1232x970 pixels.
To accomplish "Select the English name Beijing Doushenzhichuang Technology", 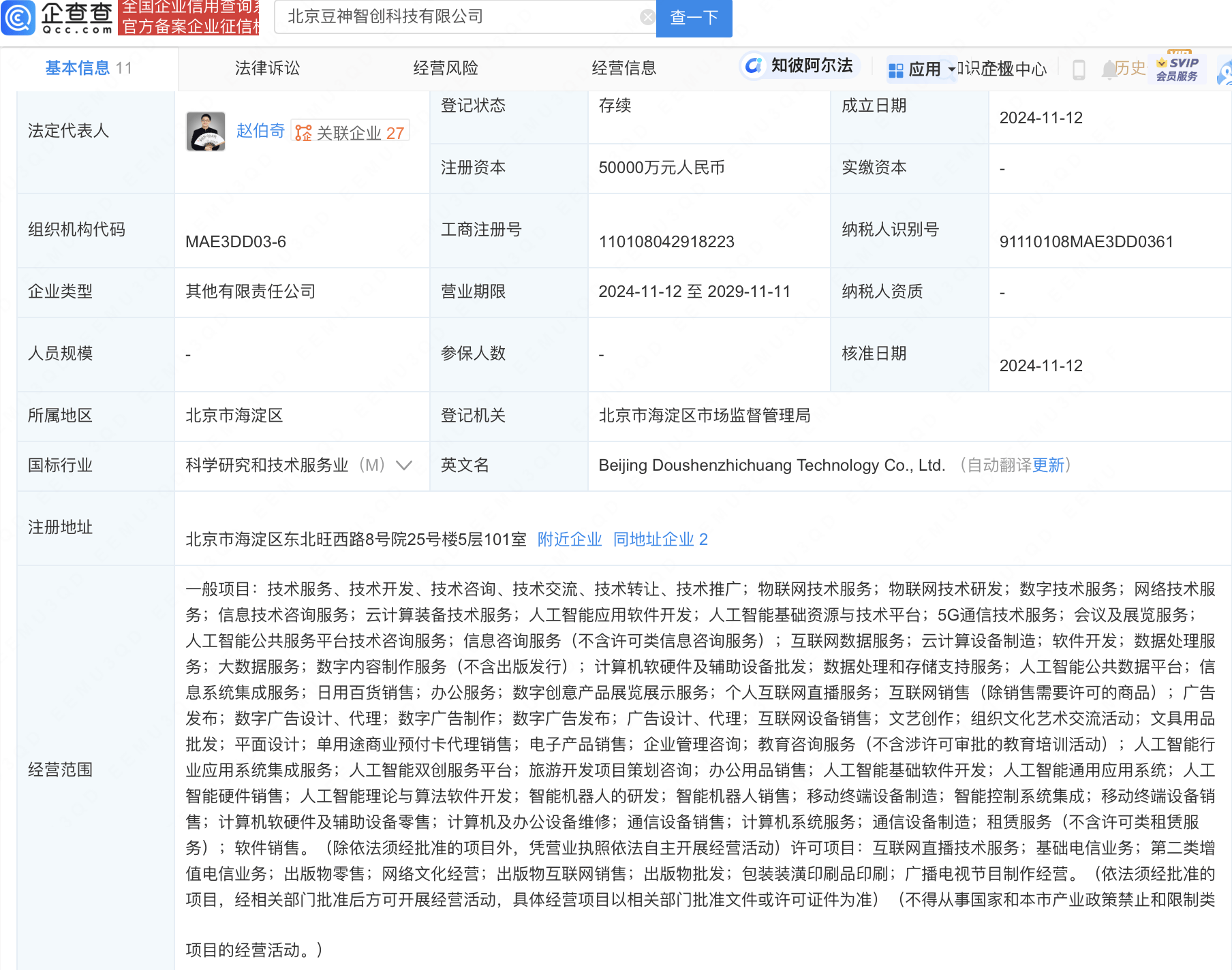I will (772, 465).
